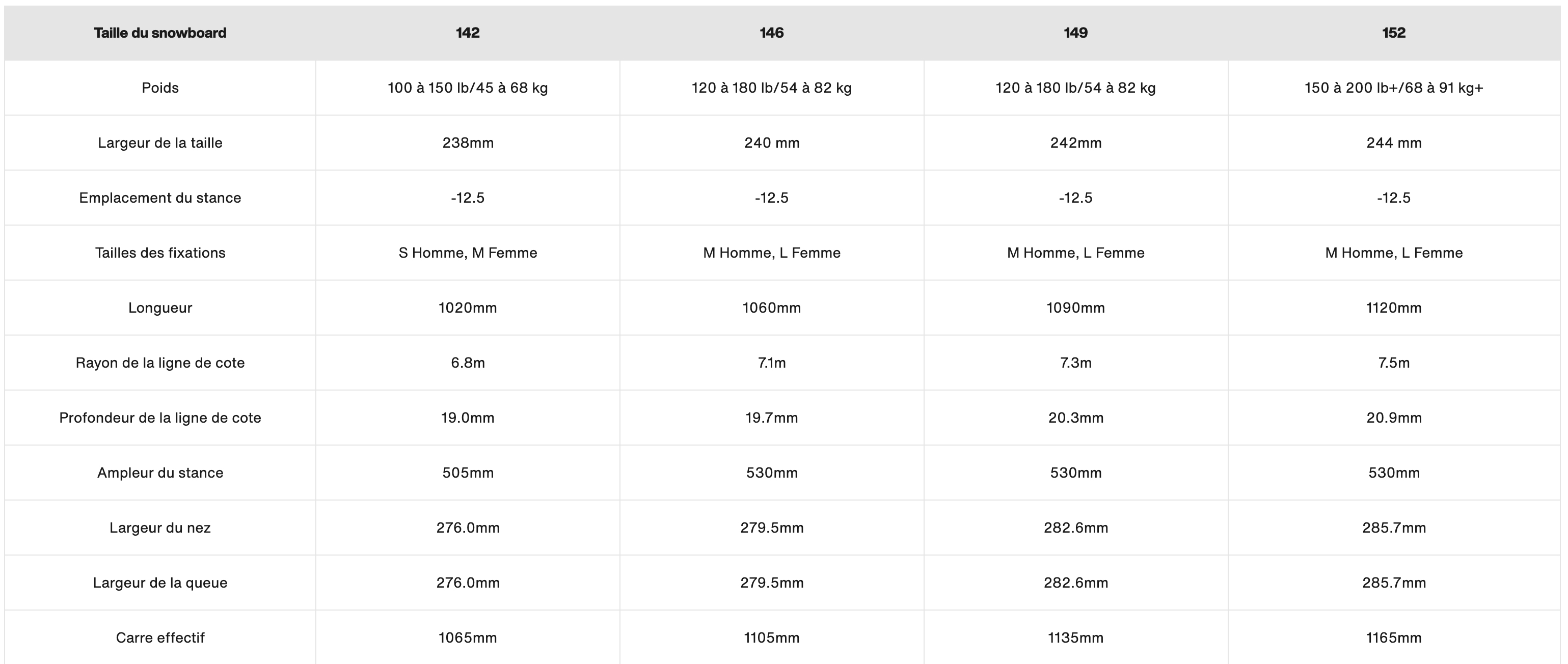Click the 100 à 150 lb/45 à 68 kg cell
The height and width of the screenshot is (664, 1568).
(468, 88)
